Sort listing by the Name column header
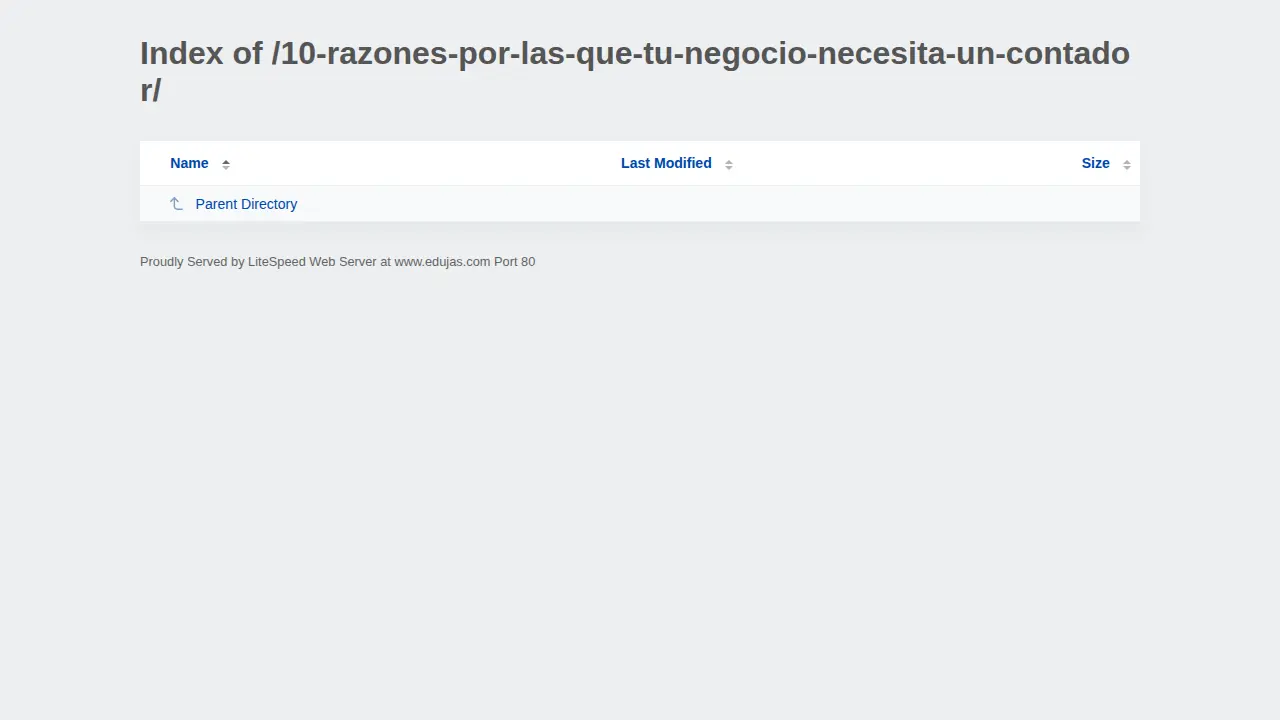The height and width of the screenshot is (720, 1280). (x=189, y=163)
